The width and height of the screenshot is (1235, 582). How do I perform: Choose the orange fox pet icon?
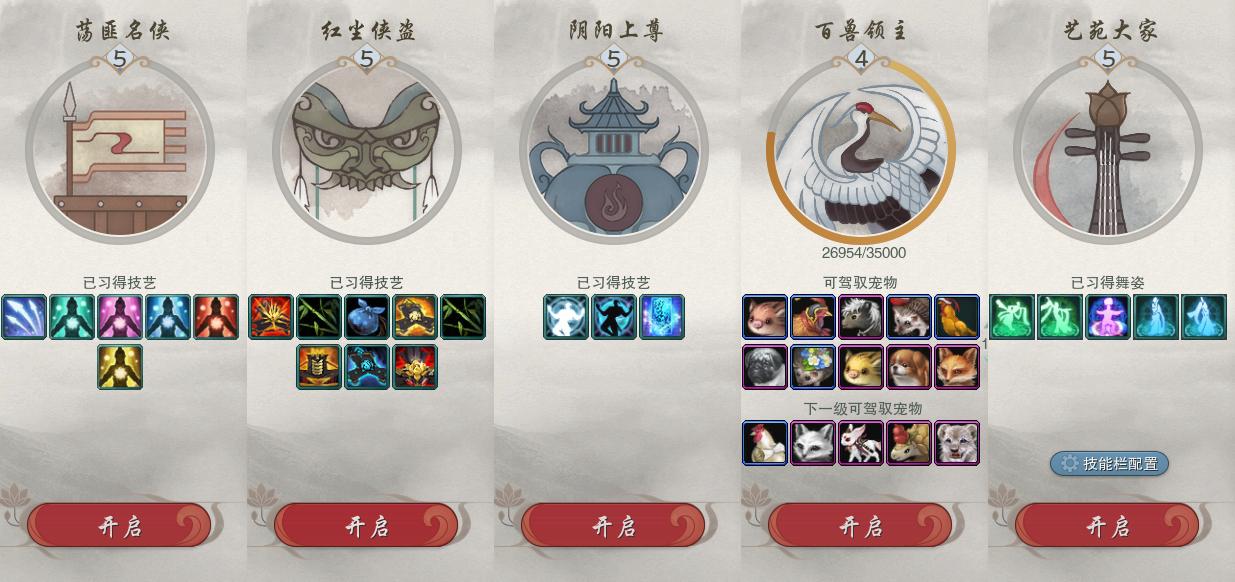tap(957, 367)
